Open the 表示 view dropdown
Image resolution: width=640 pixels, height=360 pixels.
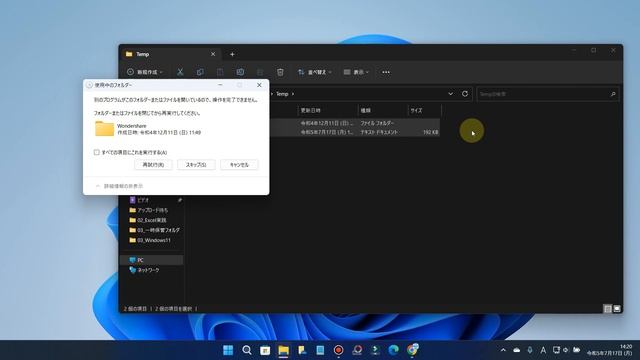[356, 72]
